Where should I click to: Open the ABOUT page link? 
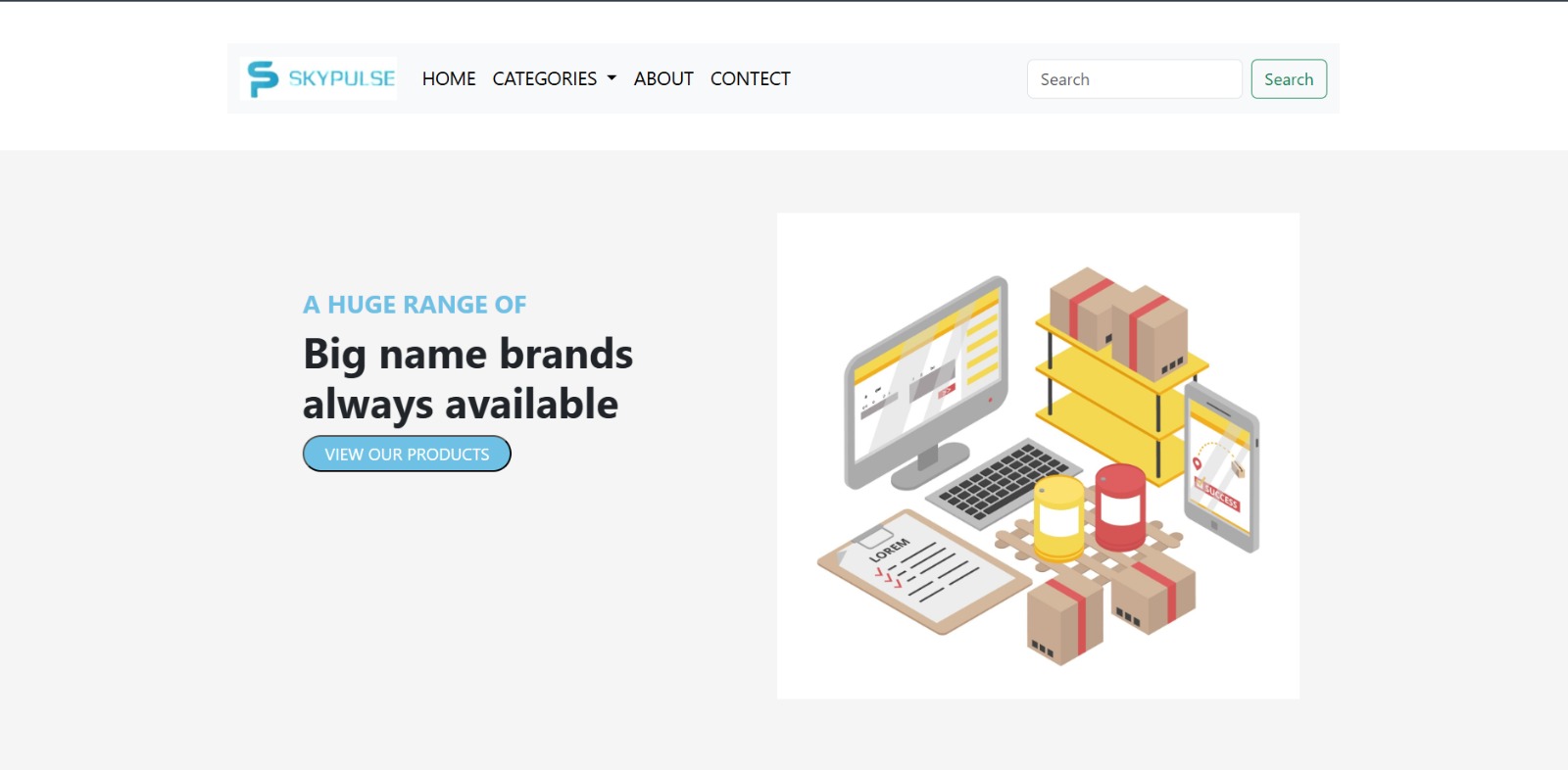(663, 78)
